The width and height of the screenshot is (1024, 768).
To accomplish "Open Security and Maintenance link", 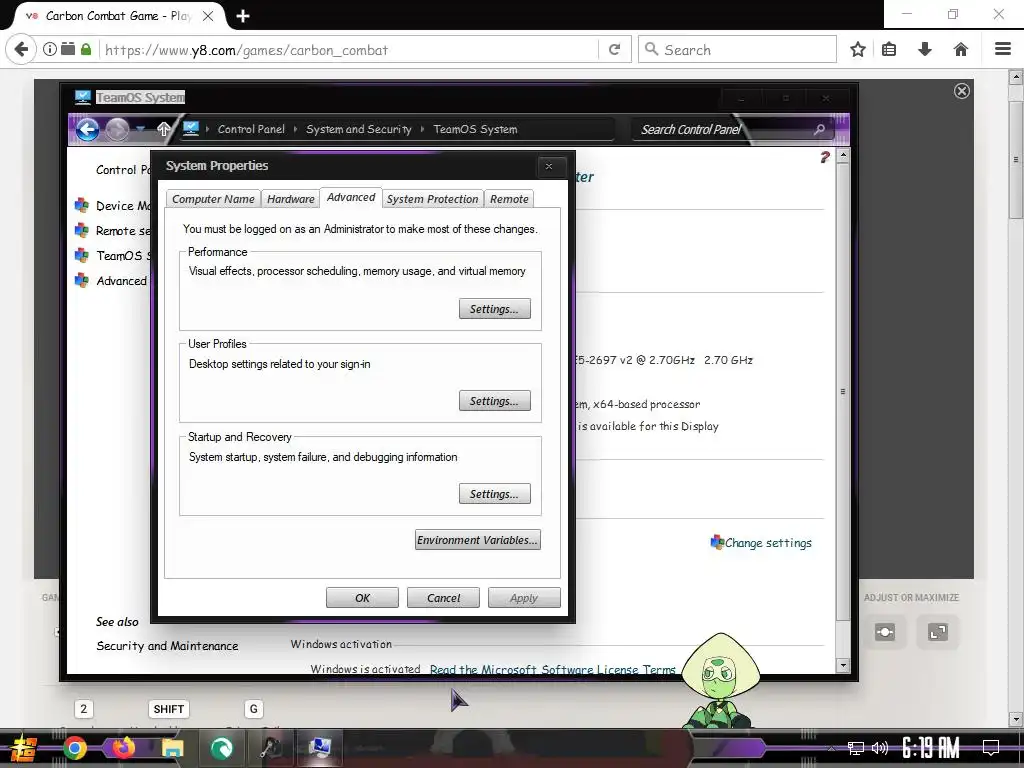I will tap(167, 646).
